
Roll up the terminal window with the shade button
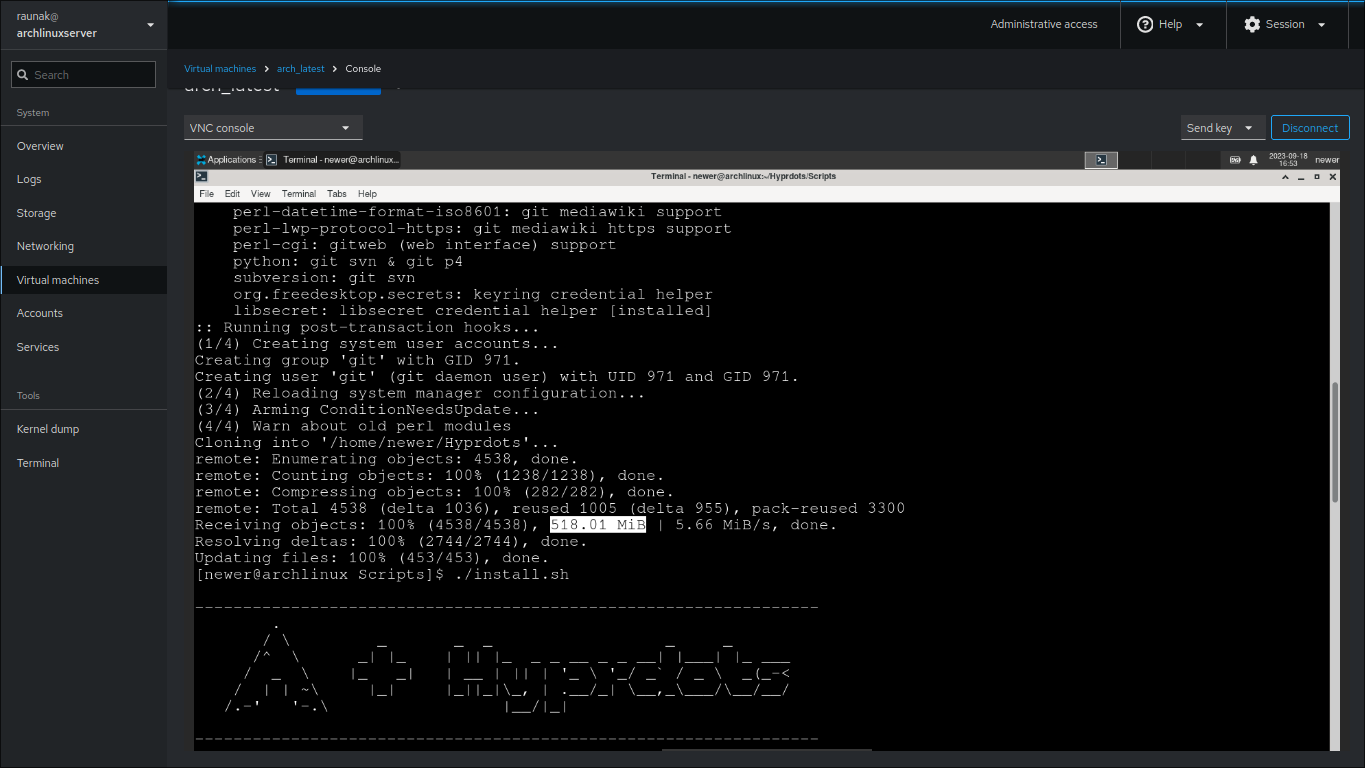(x=1285, y=176)
